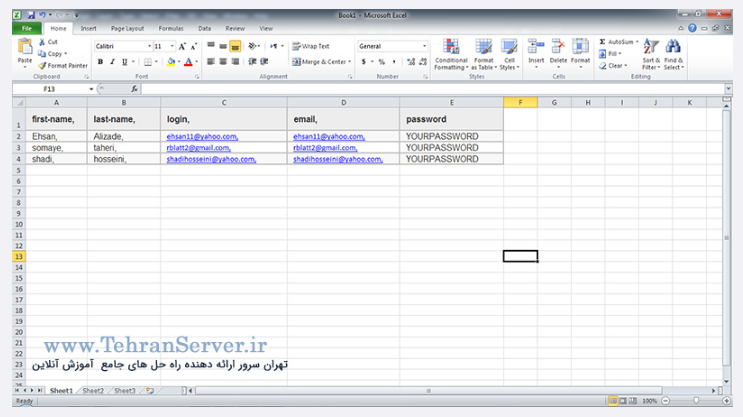Toggle Wrap Text for the cell
743x417 pixels.
[x=311, y=46]
